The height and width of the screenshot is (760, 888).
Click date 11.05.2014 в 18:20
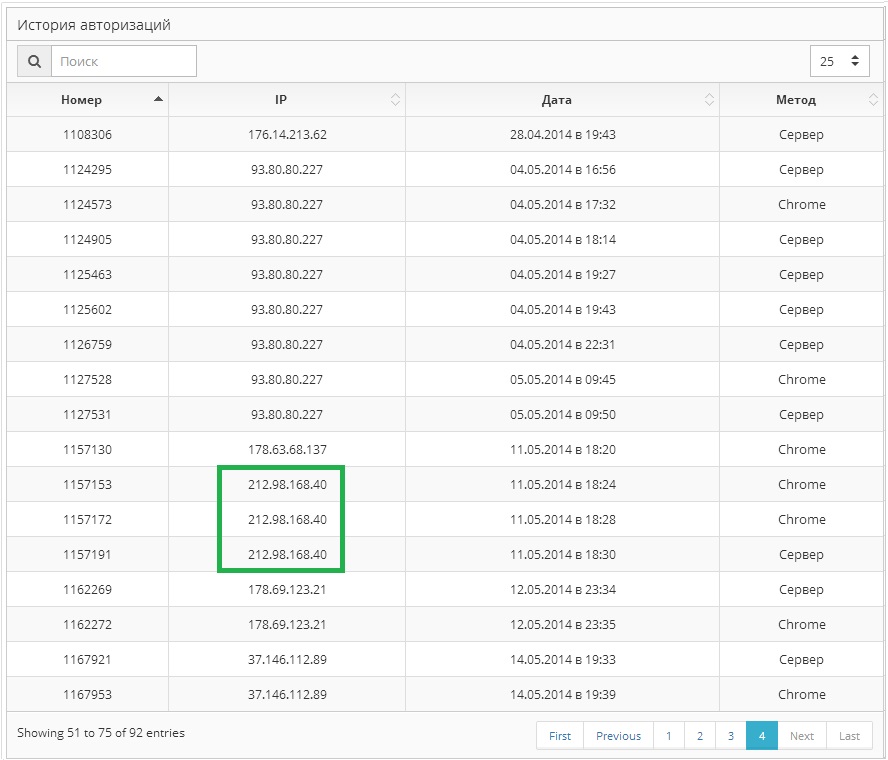coord(562,450)
